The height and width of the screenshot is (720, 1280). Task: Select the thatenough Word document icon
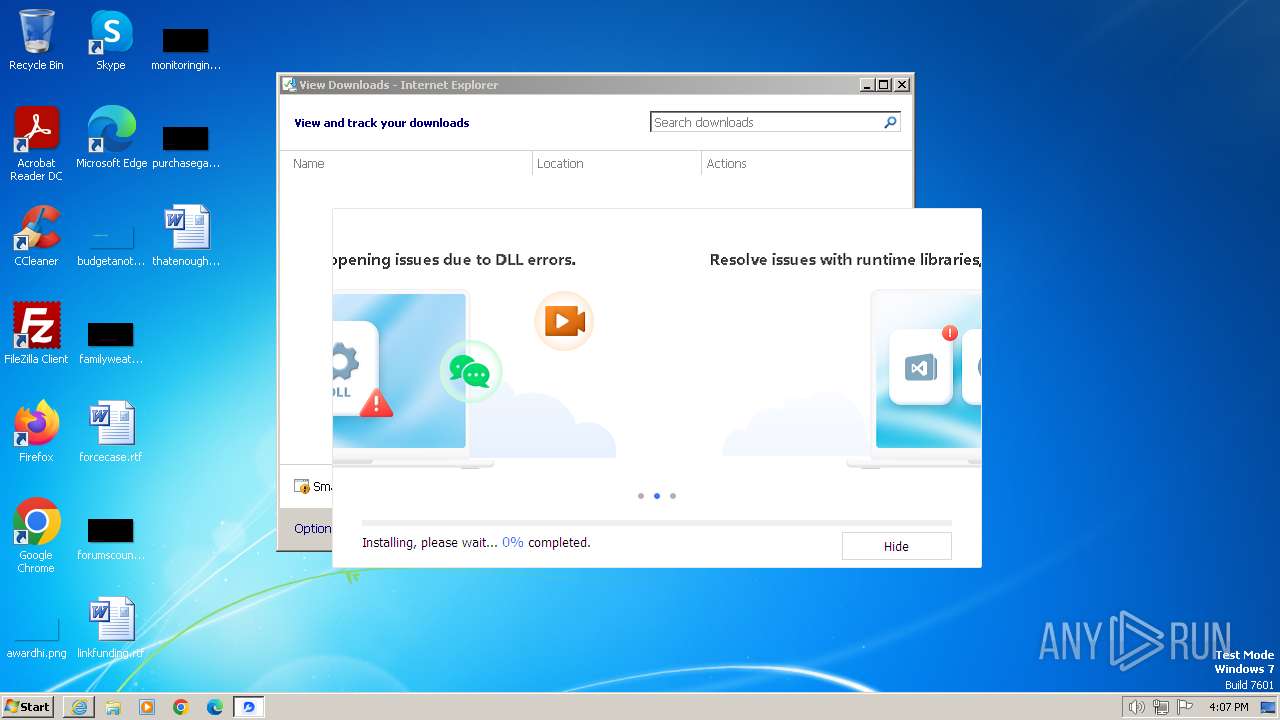tap(186, 236)
